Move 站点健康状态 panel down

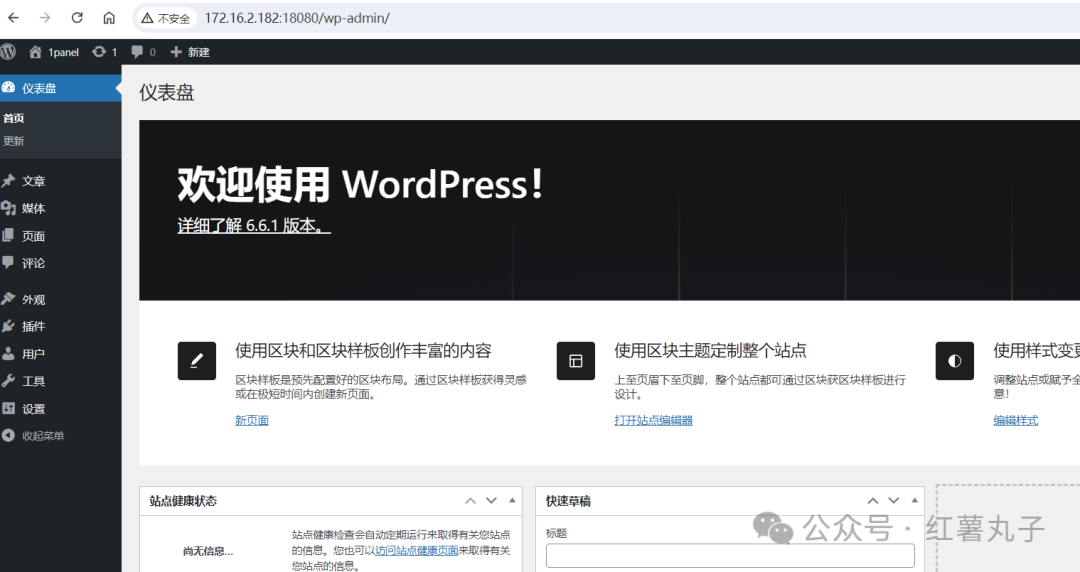point(491,500)
